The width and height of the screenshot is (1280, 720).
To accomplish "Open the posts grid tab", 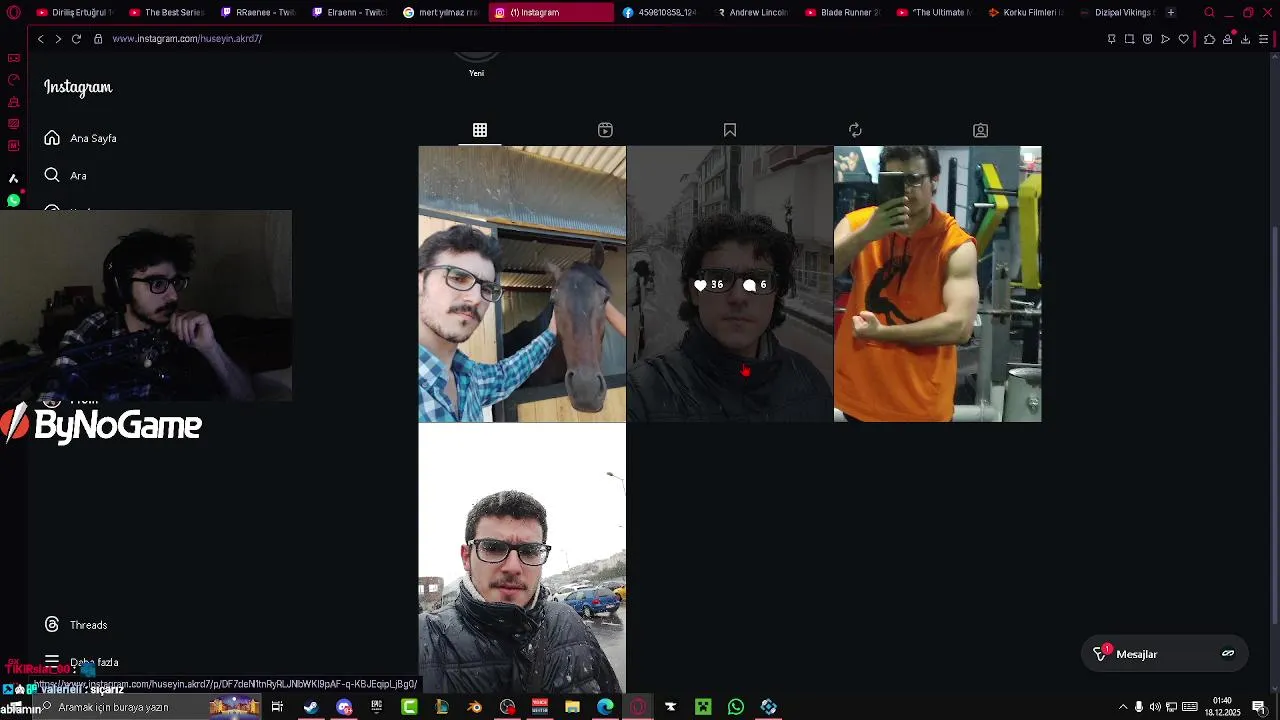I will click(x=480, y=130).
